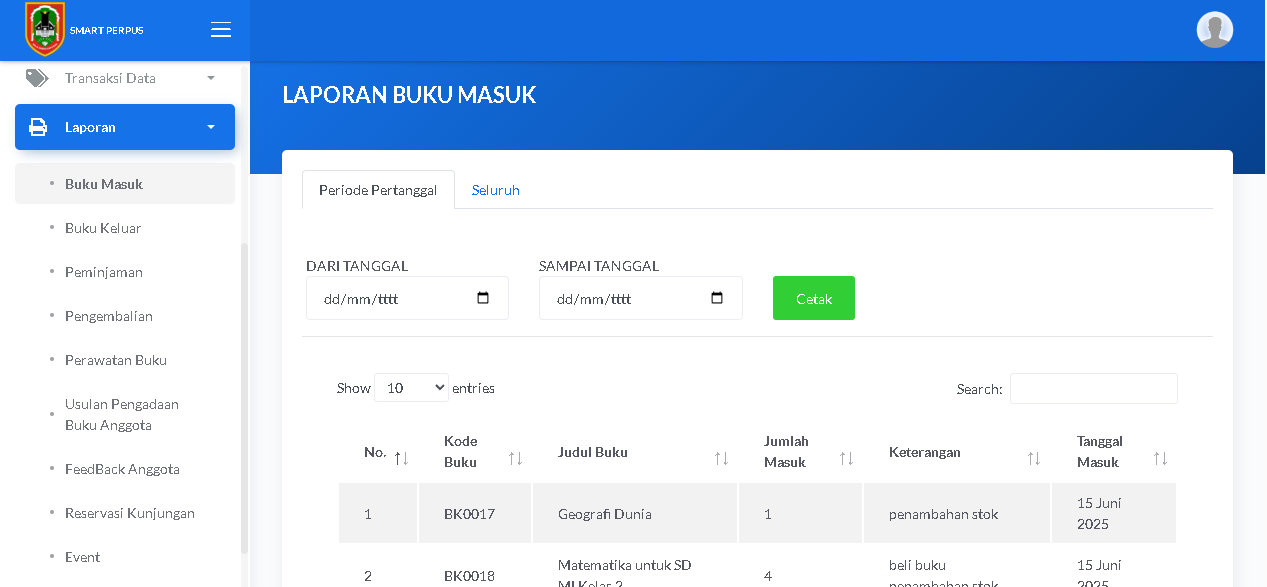
Task: Switch to the Seluruh tab
Action: pyautogui.click(x=496, y=190)
